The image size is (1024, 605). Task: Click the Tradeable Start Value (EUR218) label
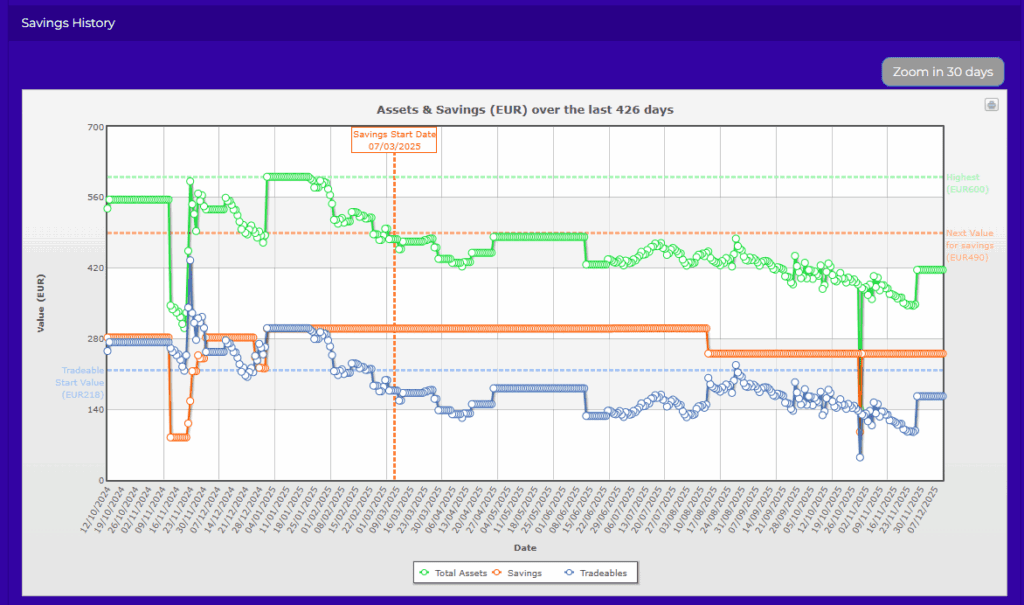[x=80, y=382]
